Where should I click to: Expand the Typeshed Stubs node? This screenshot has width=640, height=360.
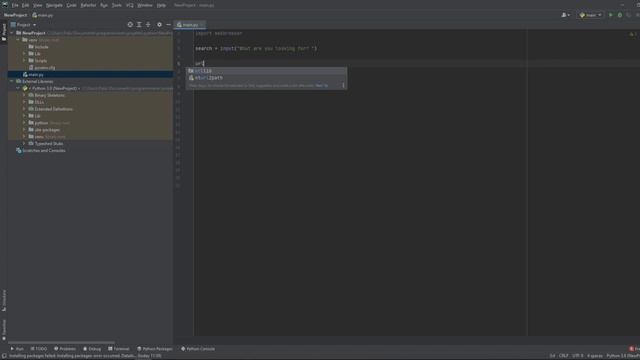coord(24,144)
